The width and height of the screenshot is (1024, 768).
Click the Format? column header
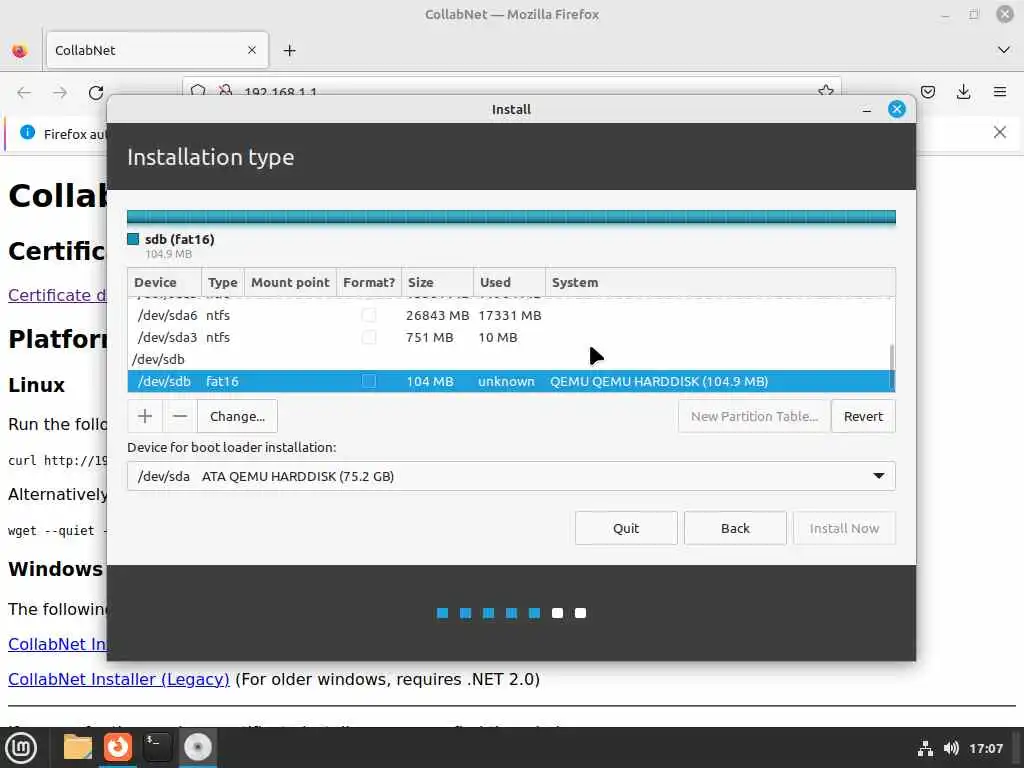click(369, 282)
